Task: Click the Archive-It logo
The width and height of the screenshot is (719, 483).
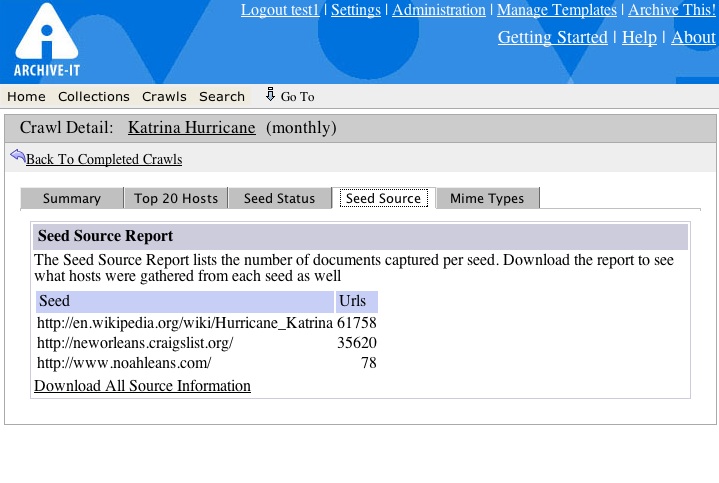Action: [43, 40]
